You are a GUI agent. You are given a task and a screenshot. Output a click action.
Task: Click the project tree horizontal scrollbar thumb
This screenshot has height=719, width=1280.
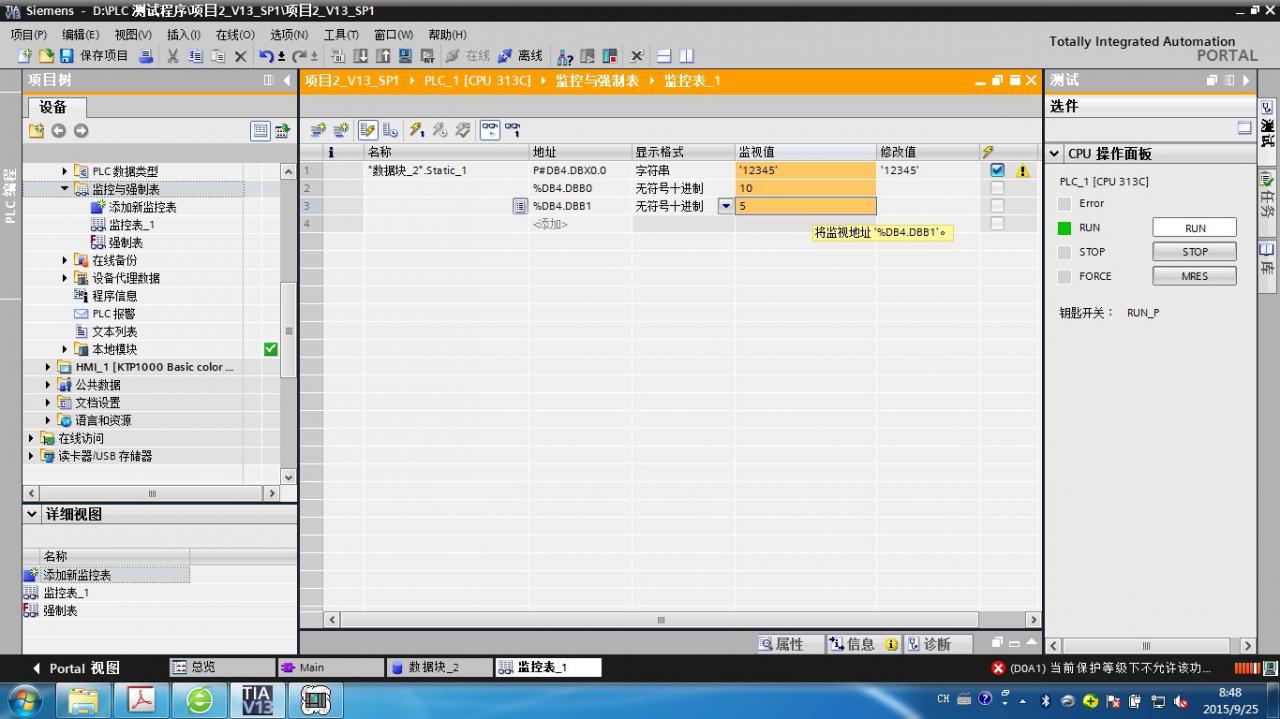(x=151, y=494)
